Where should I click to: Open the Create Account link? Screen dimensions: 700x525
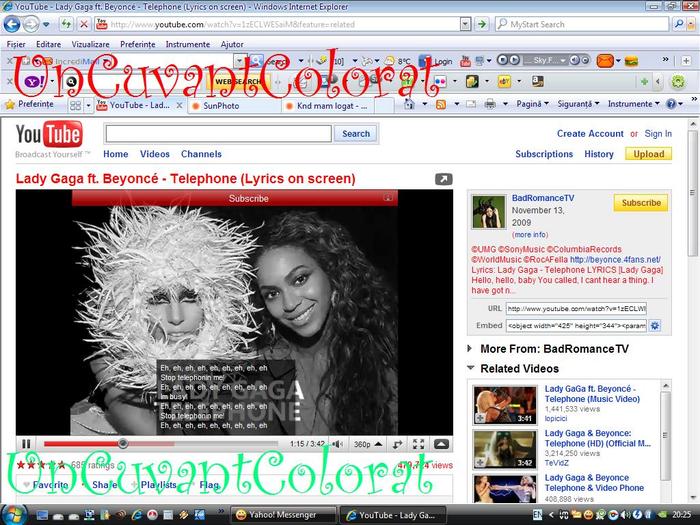click(x=590, y=133)
